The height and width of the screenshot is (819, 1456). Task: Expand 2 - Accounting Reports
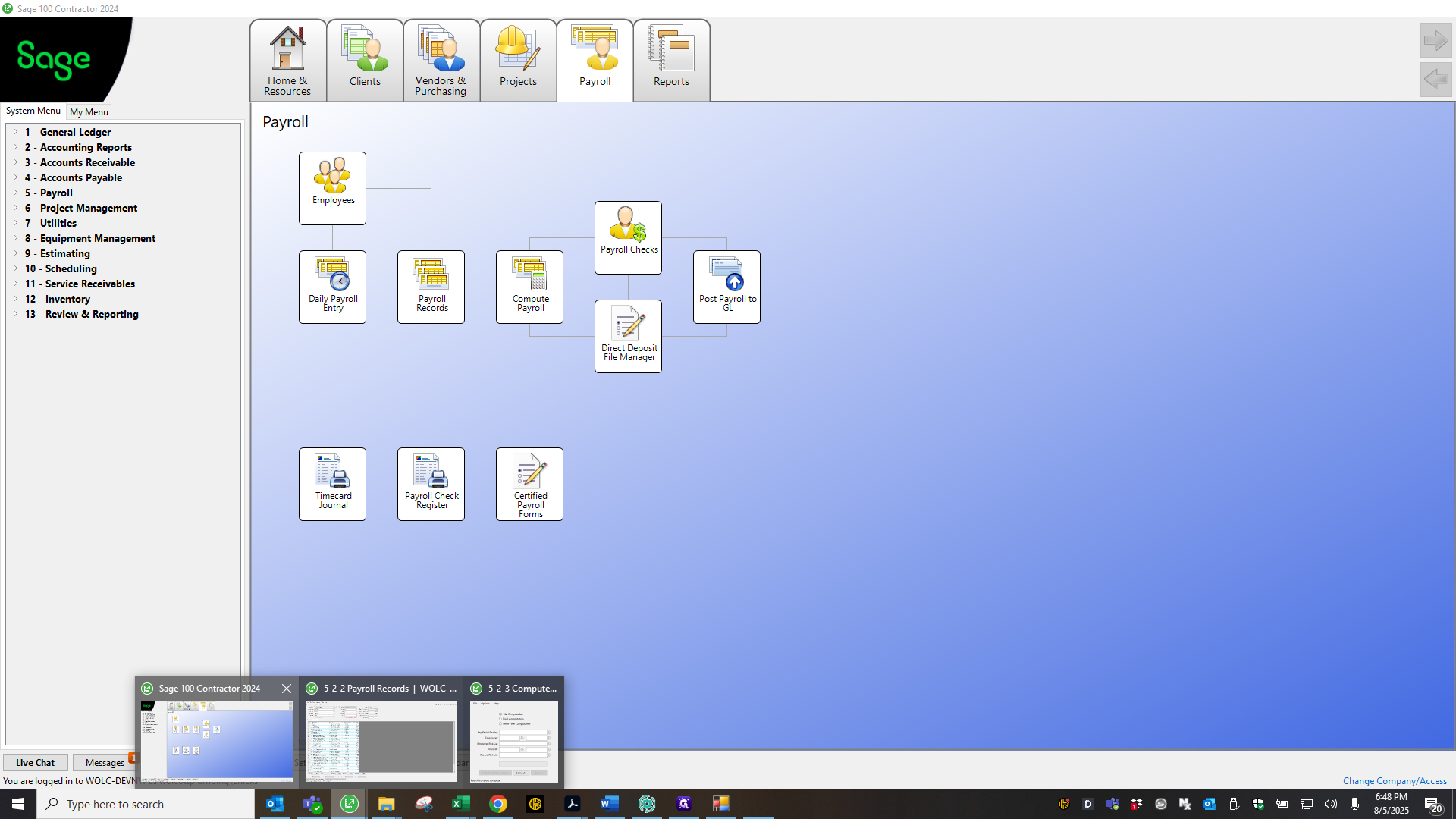(x=15, y=147)
